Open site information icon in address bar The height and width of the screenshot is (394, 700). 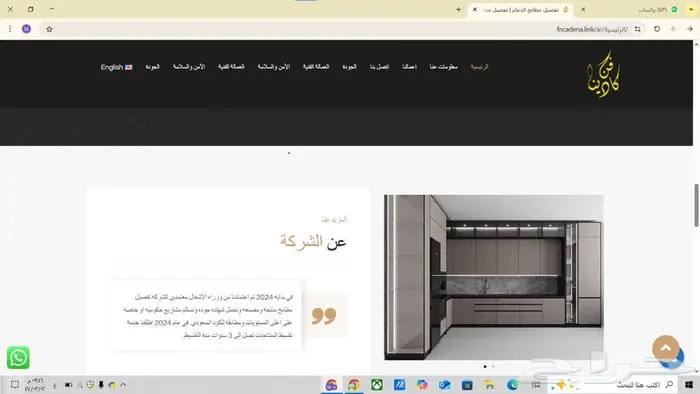pyautogui.click(x=638, y=29)
